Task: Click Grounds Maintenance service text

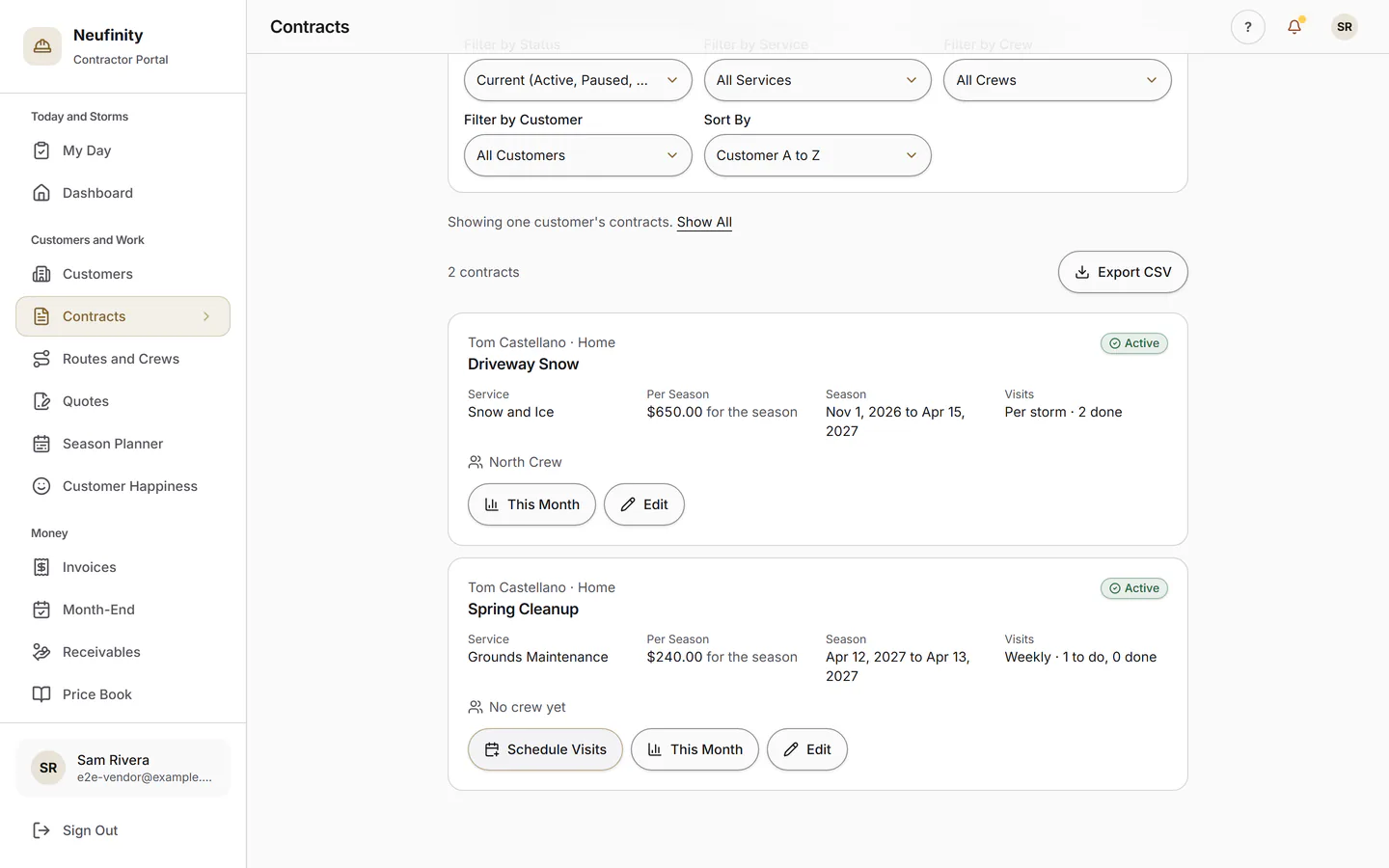Action: click(x=538, y=657)
